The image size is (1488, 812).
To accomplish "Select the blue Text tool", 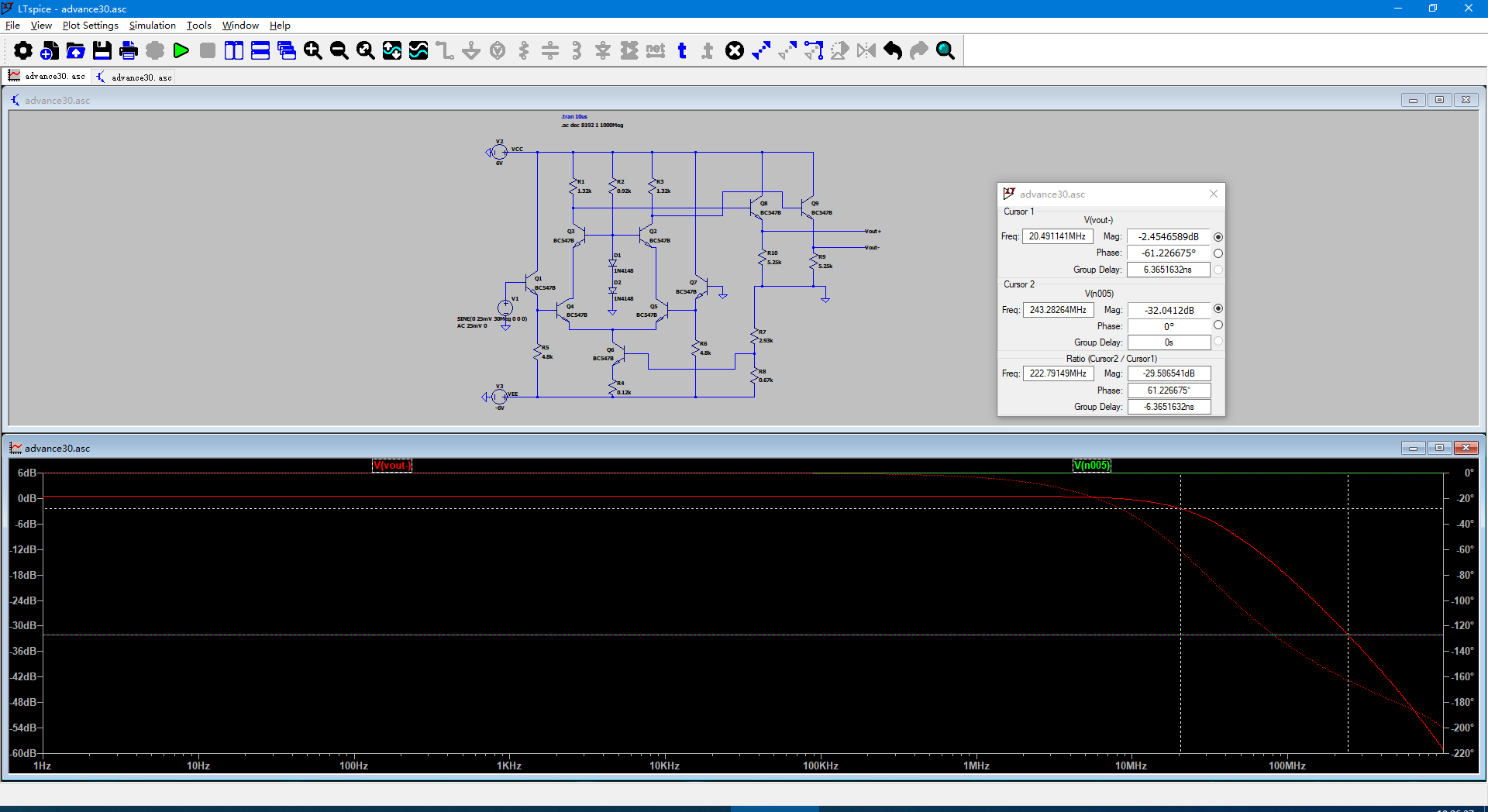I will [682, 50].
